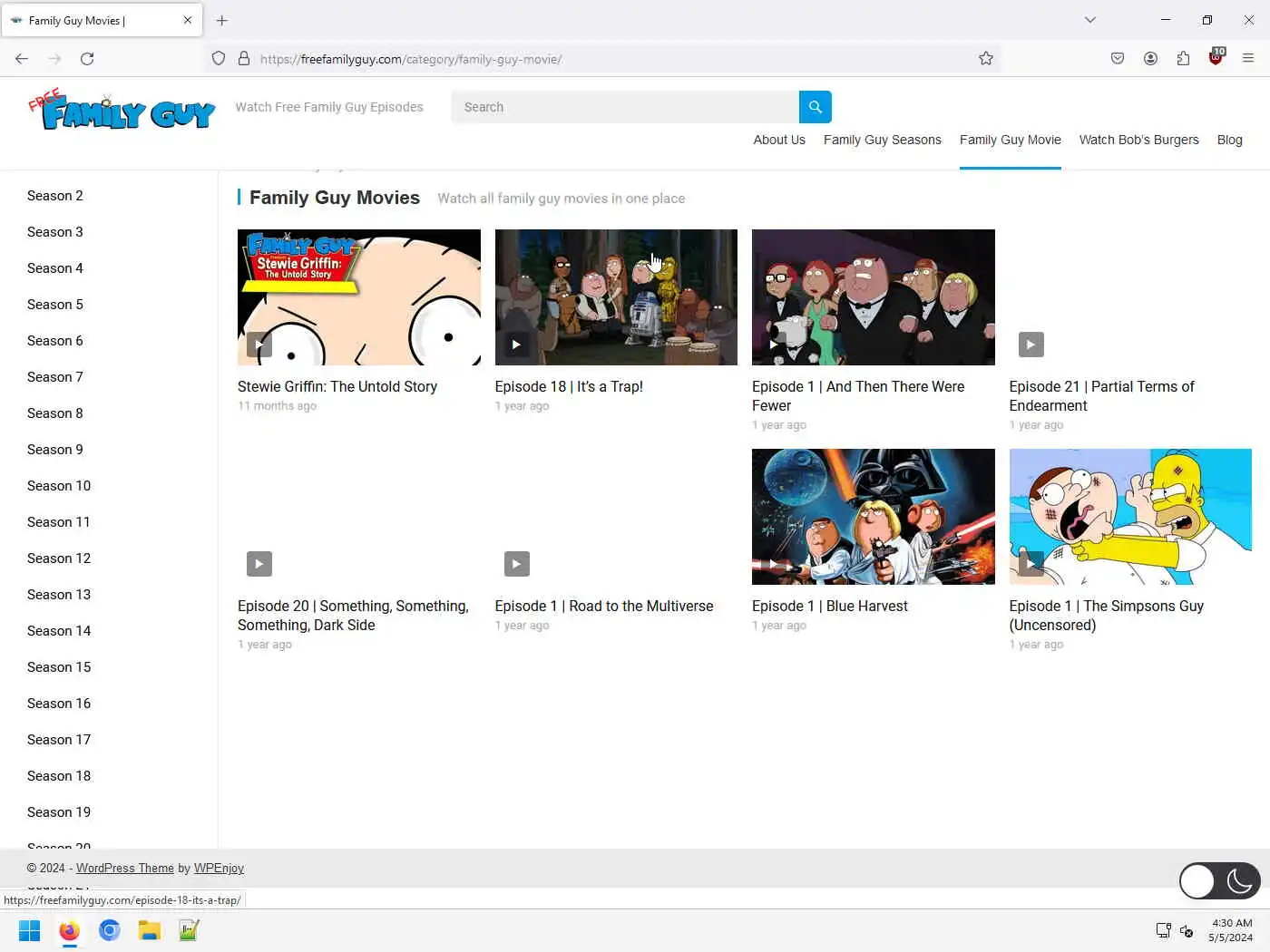Click Blue Harvest Star Wars thumbnail
Image resolution: width=1270 pixels, height=952 pixels.
[874, 517]
